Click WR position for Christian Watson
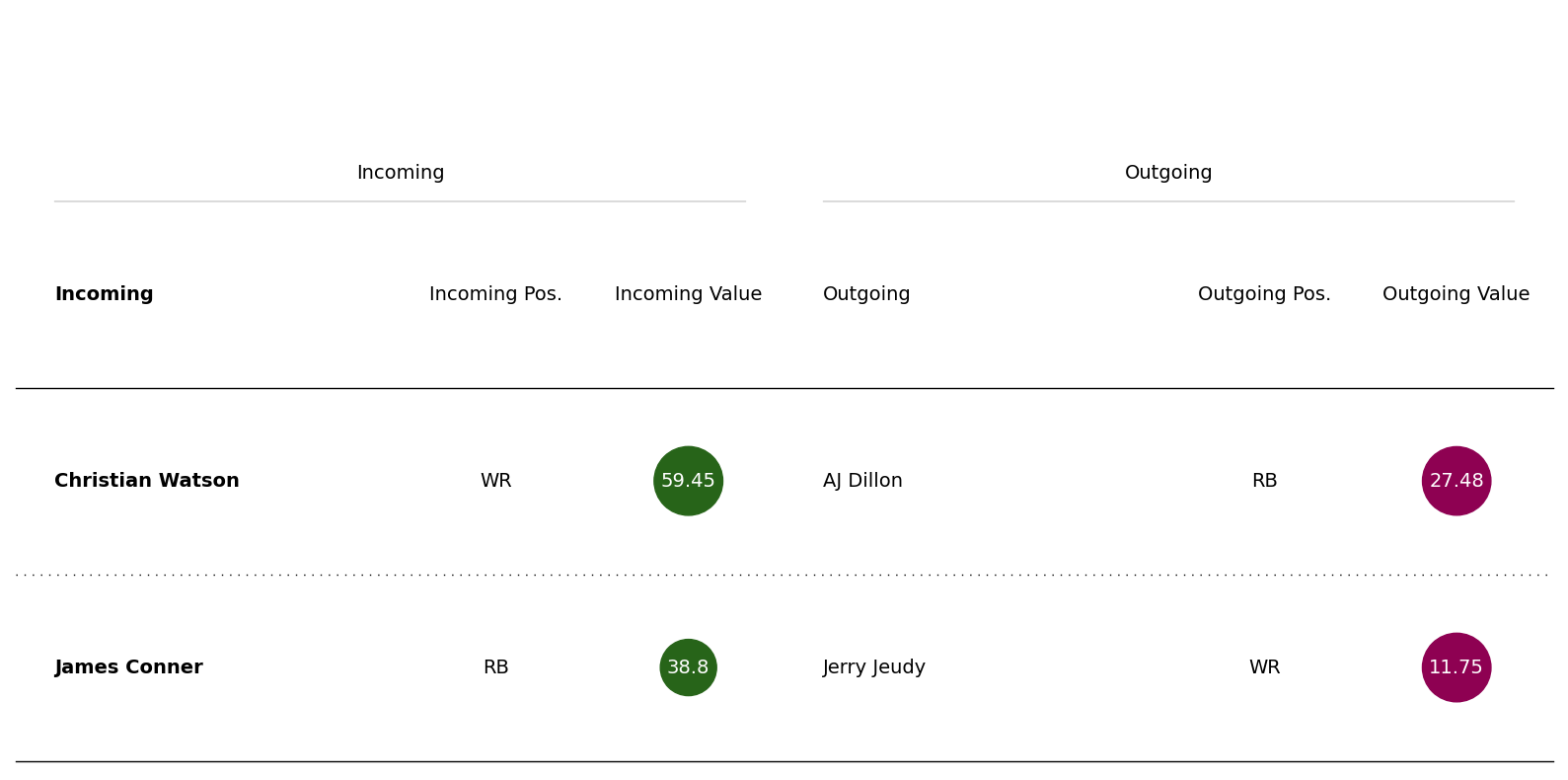1568x780 pixels. [495, 481]
